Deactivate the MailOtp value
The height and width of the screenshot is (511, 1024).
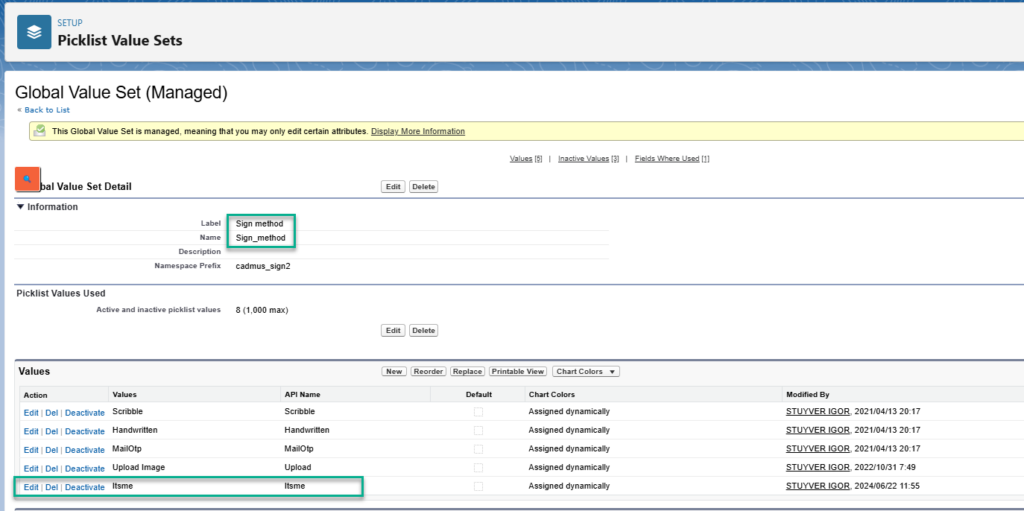(x=84, y=450)
